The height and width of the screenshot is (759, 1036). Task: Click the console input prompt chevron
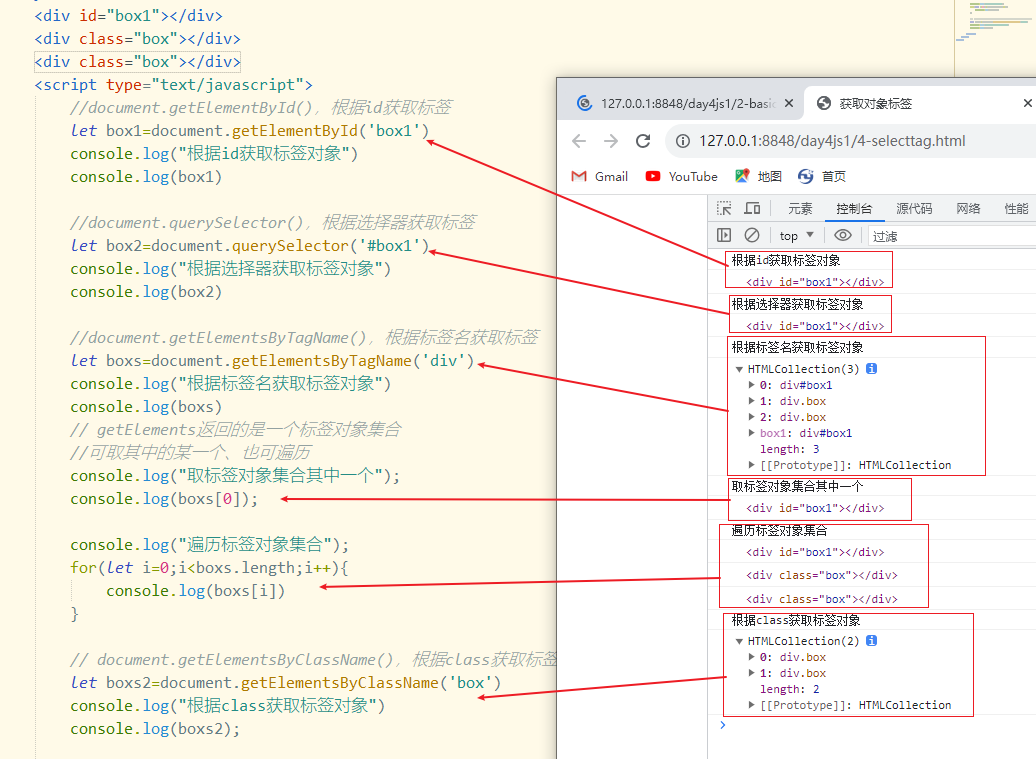[723, 725]
